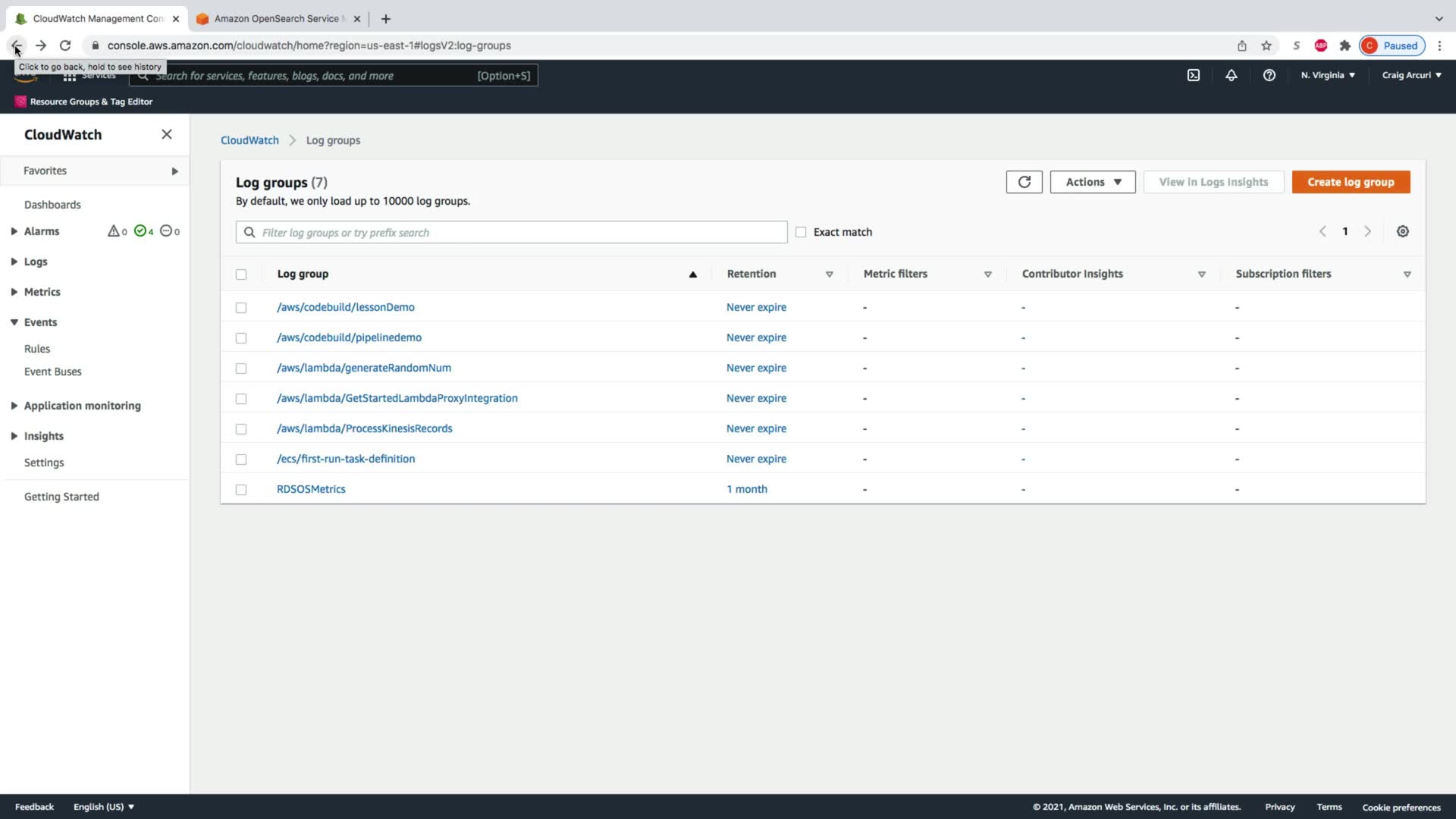Open the help question mark icon
The image size is (1456, 819).
pos(1269,75)
